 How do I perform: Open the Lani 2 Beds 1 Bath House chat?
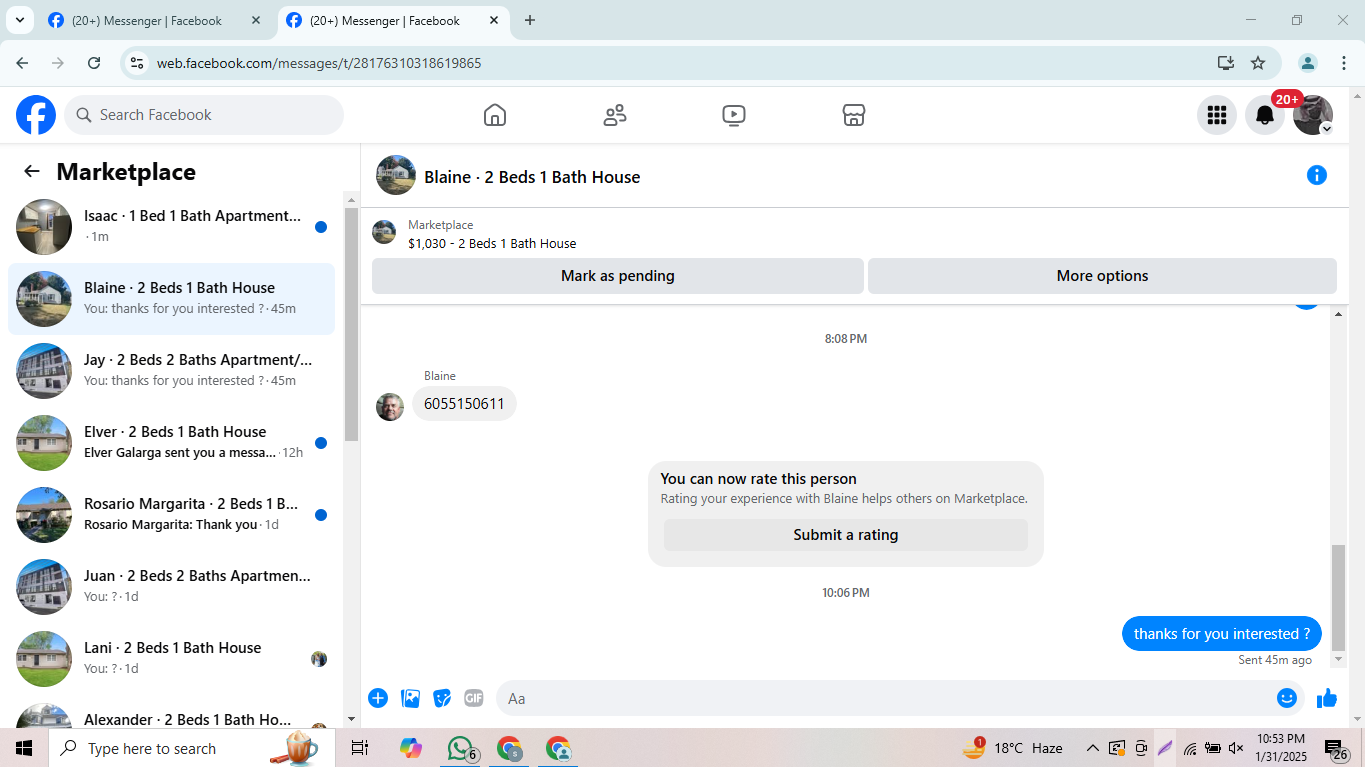tap(172, 659)
